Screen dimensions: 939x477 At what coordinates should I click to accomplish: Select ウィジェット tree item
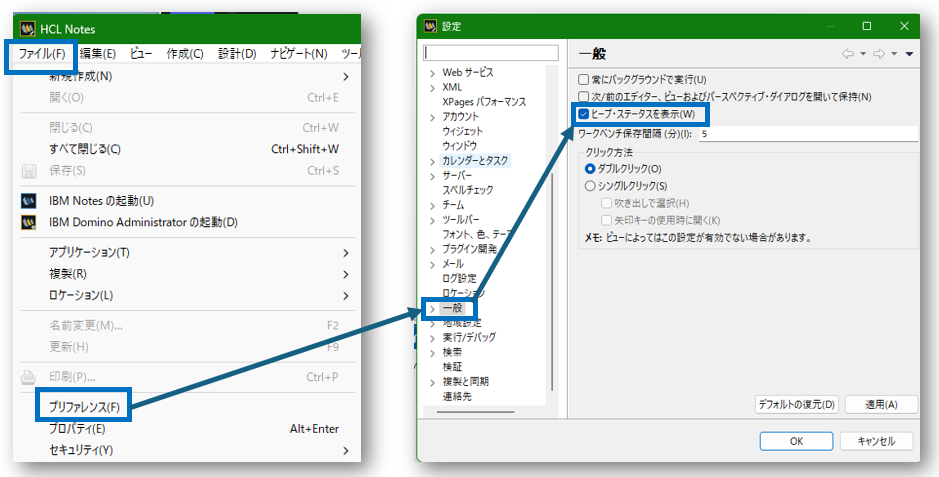click(462, 132)
